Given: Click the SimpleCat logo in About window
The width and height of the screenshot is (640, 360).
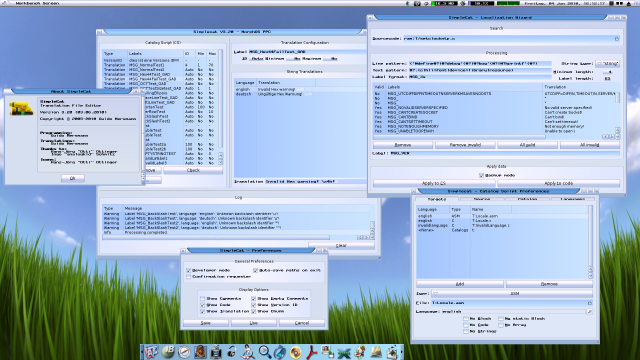Looking at the screenshot, I should point(21,108).
